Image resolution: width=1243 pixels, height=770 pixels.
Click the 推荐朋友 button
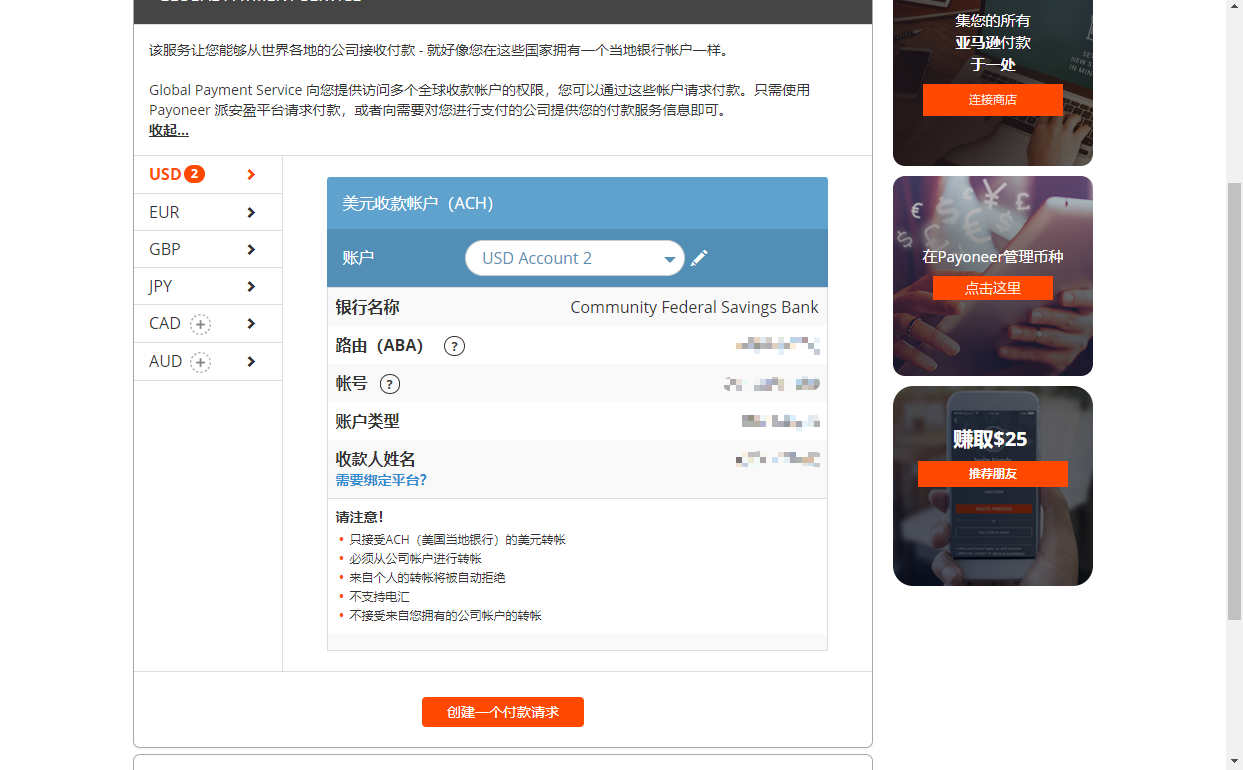[x=993, y=474]
